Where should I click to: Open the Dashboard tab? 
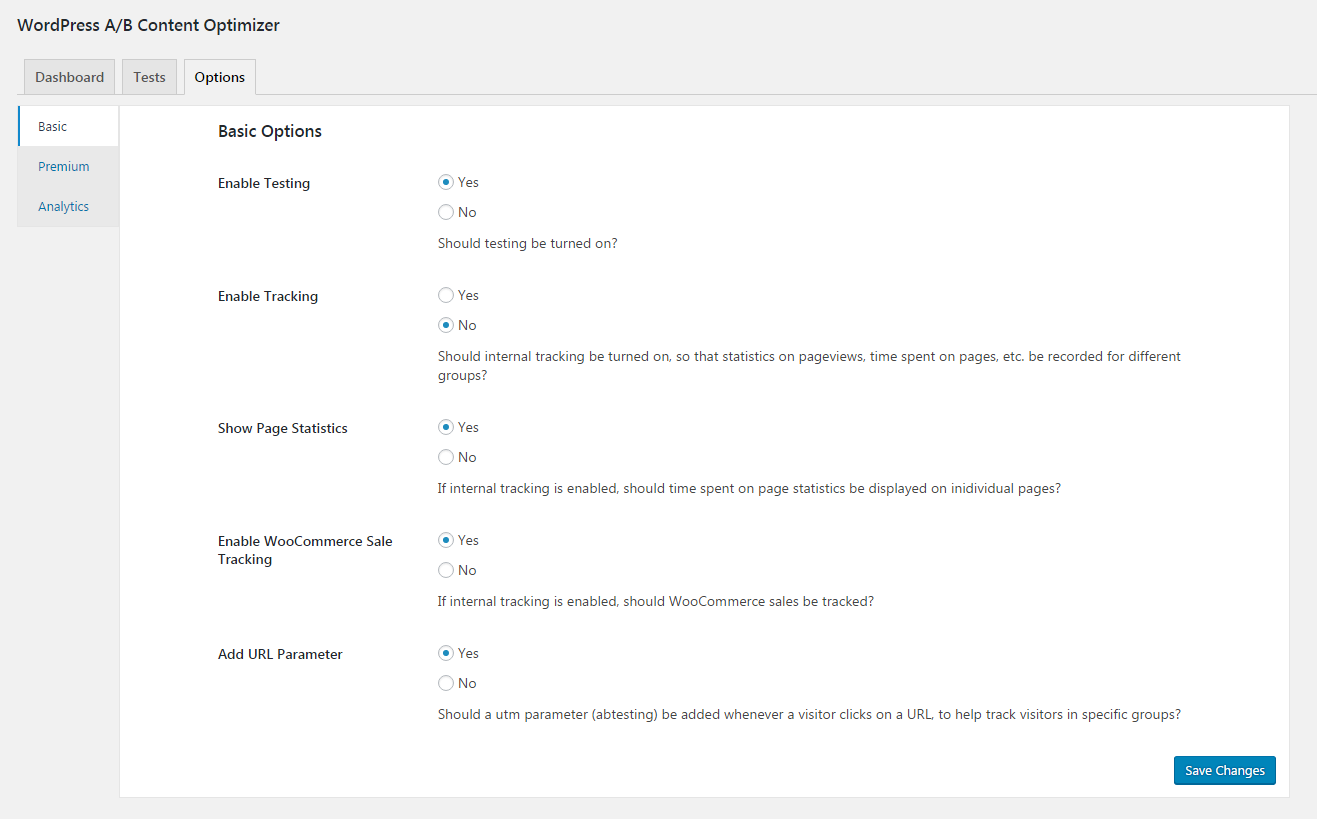pos(69,77)
